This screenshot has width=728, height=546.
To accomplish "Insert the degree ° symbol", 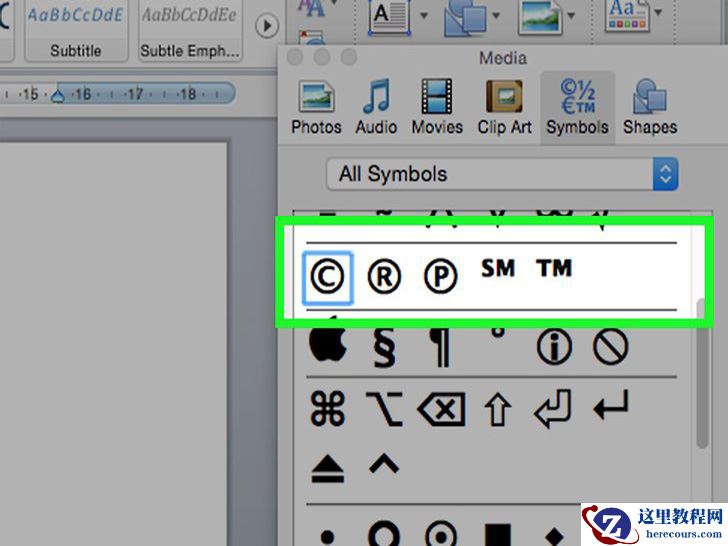I will click(x=498, y=332).
